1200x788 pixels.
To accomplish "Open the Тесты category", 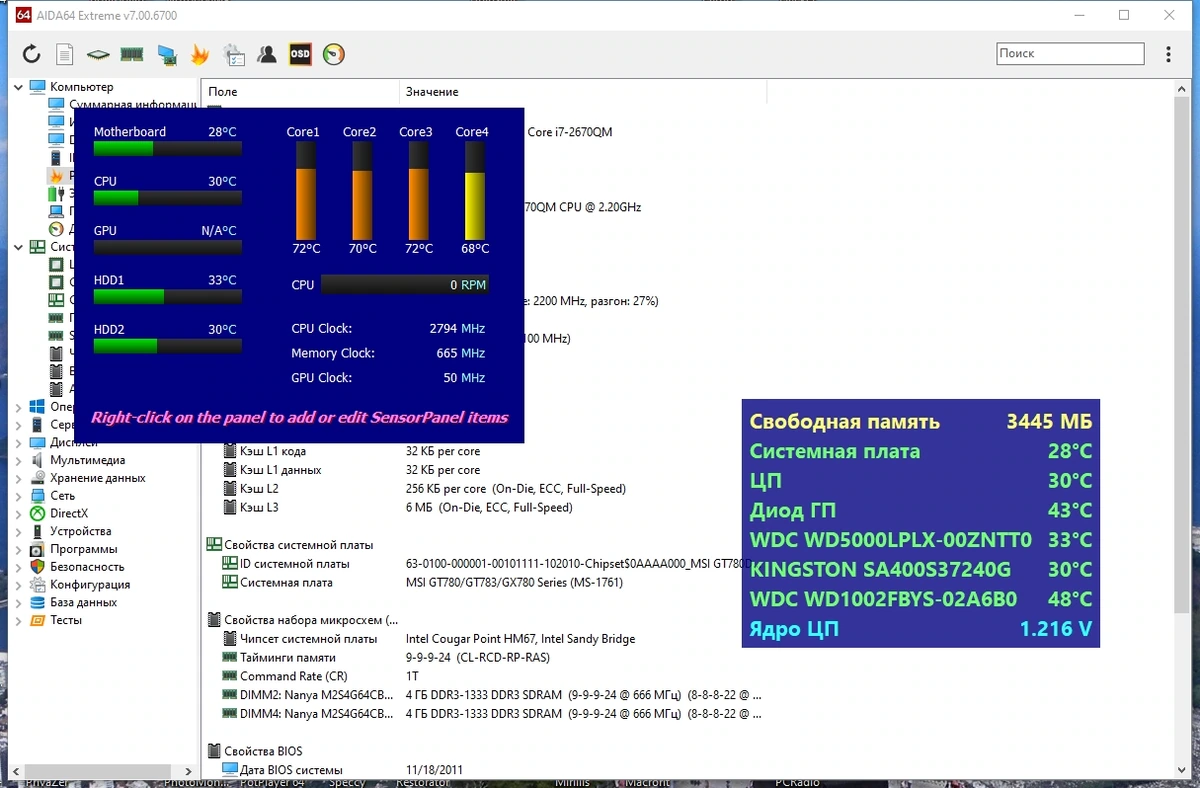I will 66,620.
